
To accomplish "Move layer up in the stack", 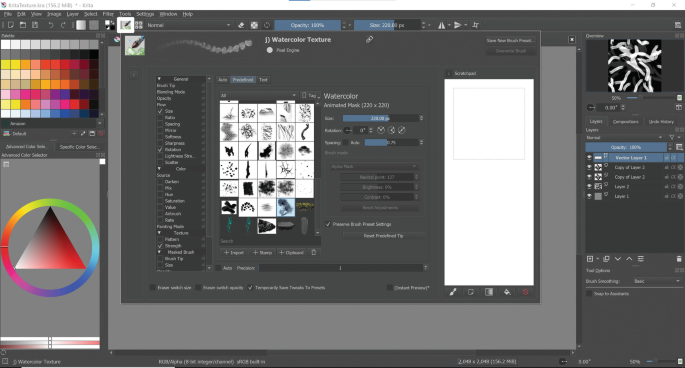I will 629,259.
